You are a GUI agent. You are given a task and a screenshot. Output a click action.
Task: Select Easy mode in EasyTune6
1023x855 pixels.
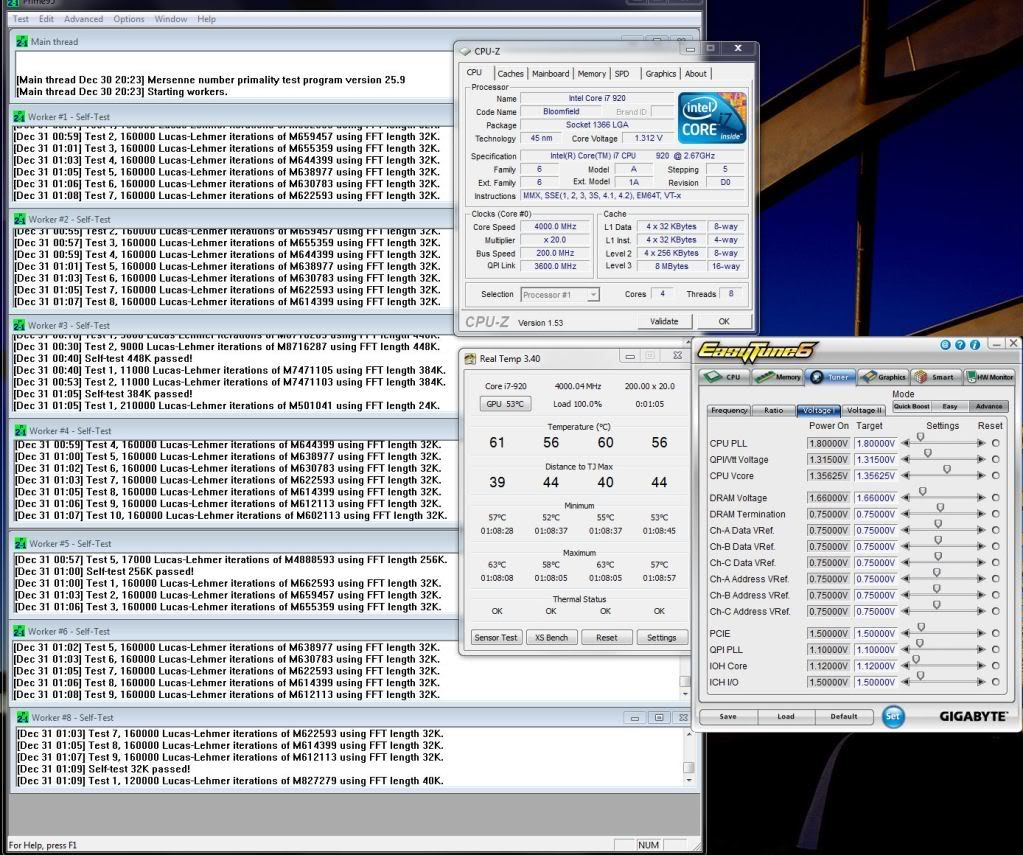(950, 406)
